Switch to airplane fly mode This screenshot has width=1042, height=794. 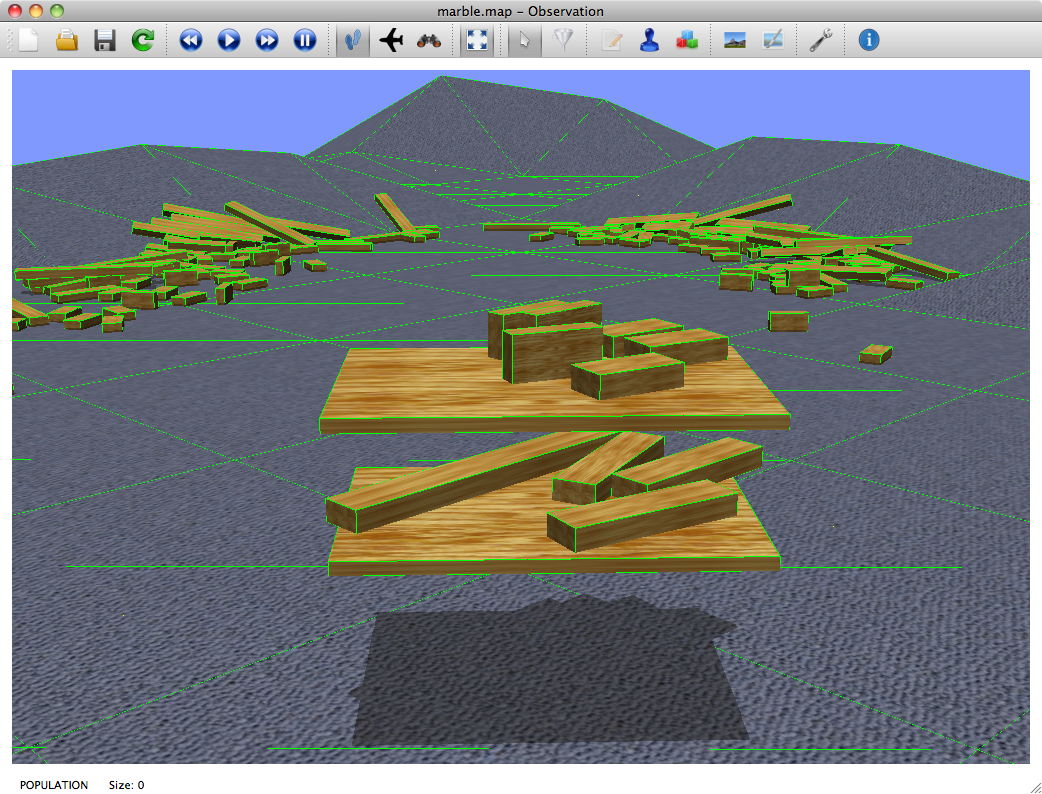coord(391,40)
